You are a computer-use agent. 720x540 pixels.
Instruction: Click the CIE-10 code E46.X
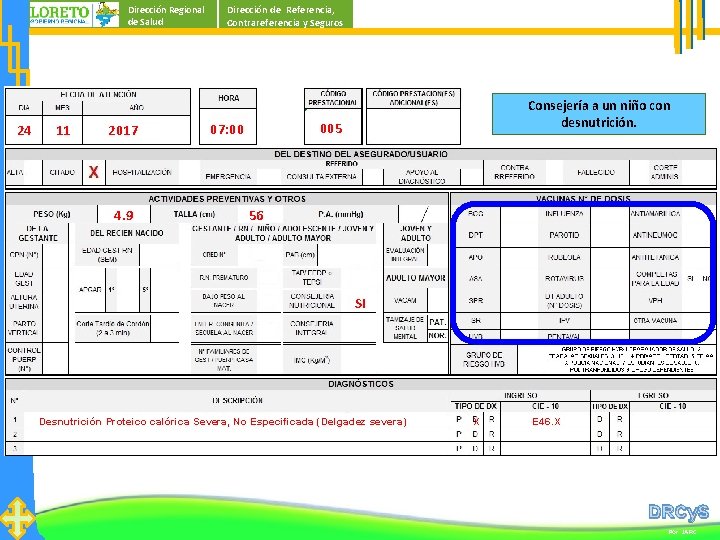click(x=546, y=422)
